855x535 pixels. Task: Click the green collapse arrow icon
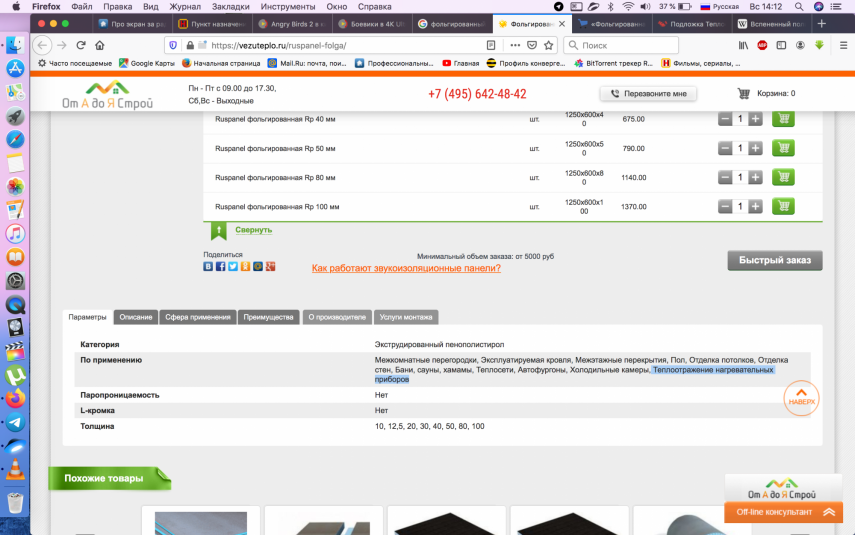[219, 231]
